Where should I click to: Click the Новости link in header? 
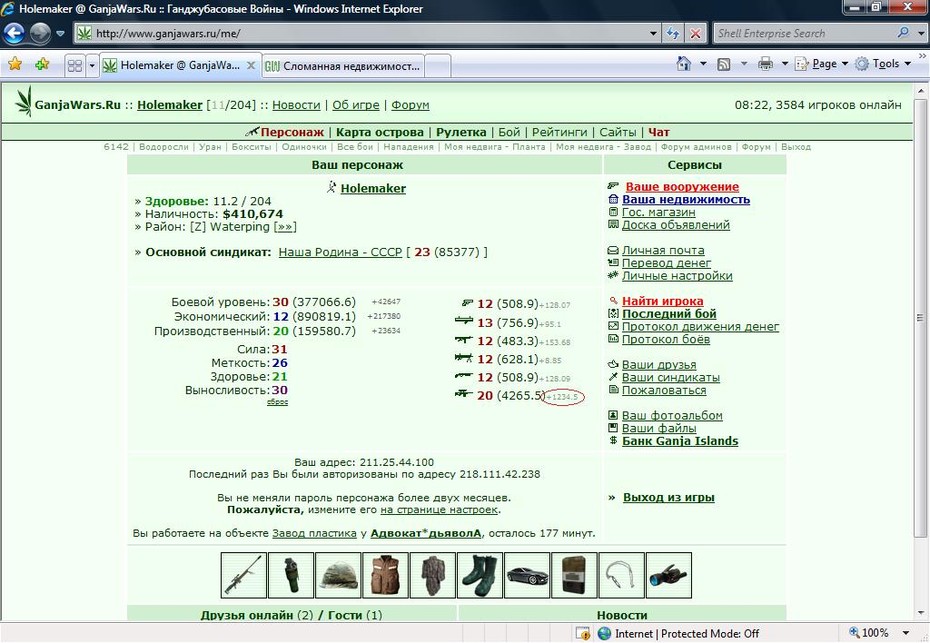(x=296, y=105)
